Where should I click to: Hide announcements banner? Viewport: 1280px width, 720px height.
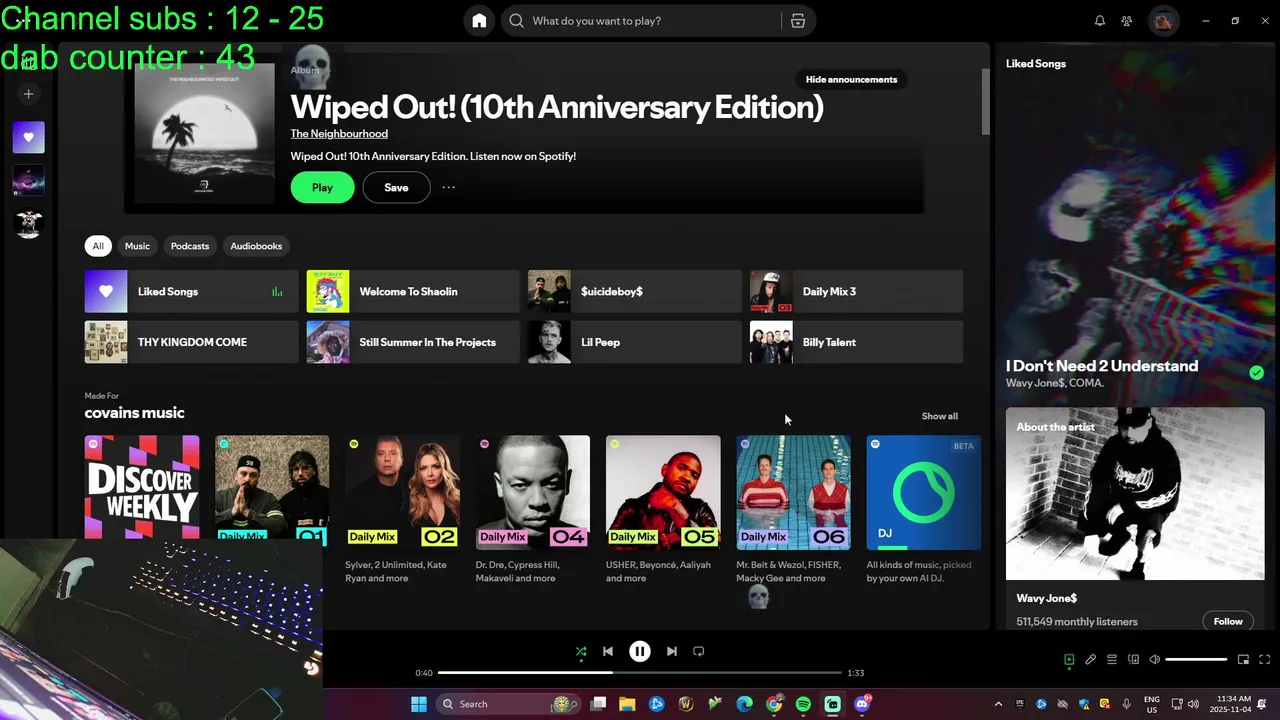[851, 79]
